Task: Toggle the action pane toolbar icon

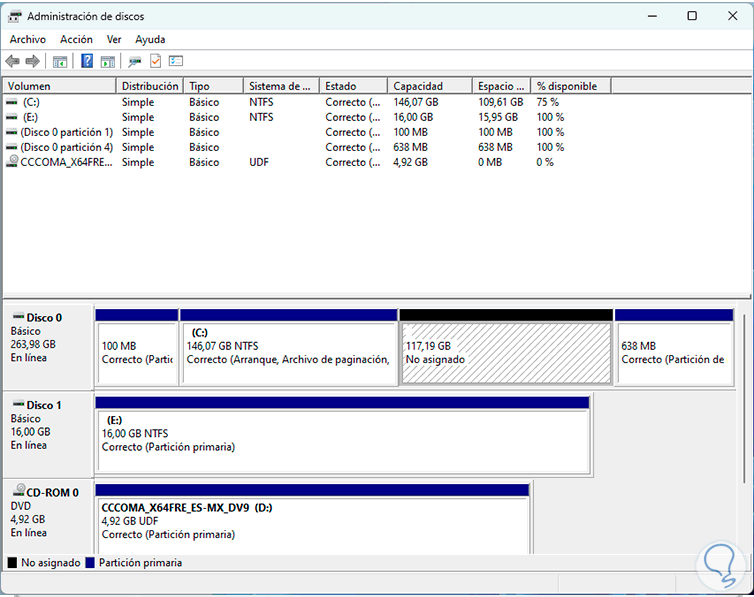Action: [108, 61]
